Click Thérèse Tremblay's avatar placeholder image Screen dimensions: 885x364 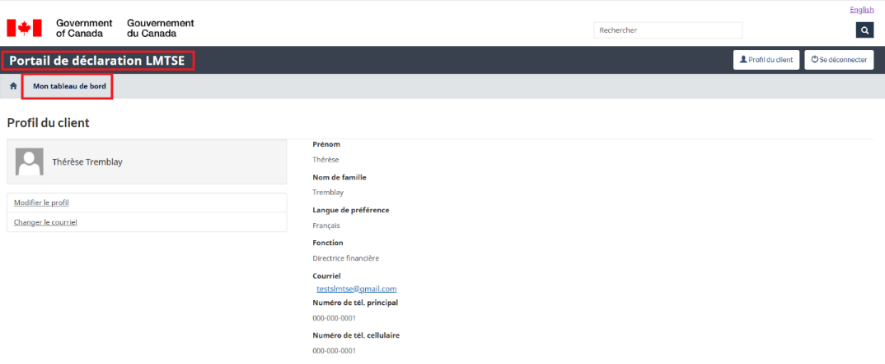click(29, 162)
